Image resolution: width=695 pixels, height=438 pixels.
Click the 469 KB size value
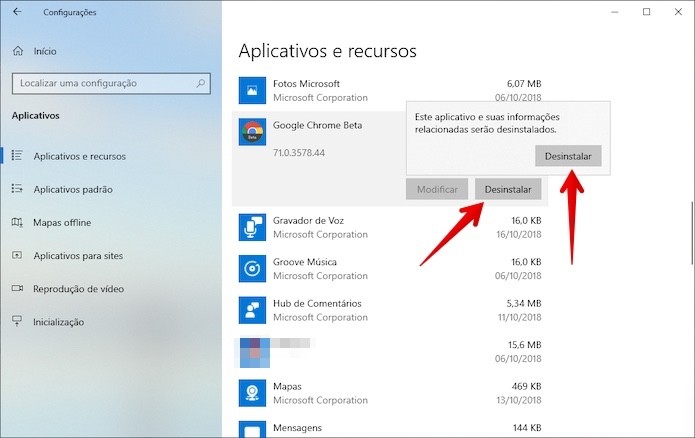527,387
